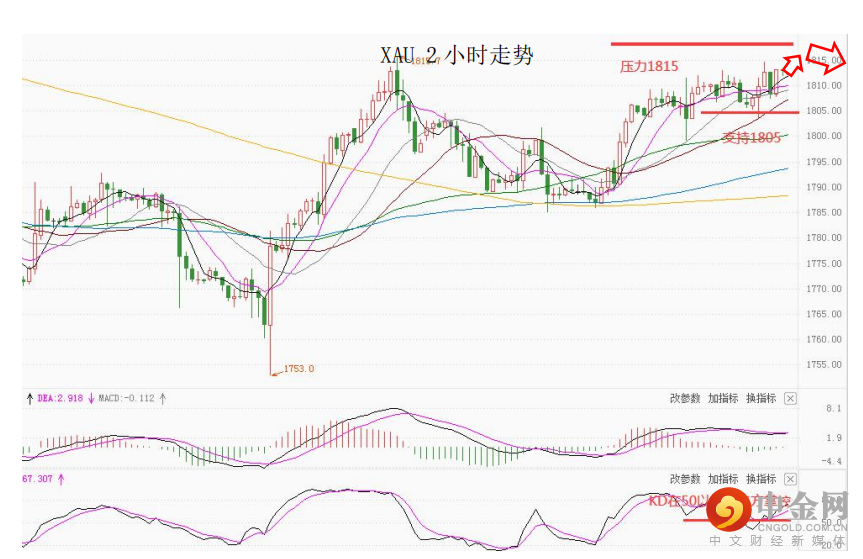Click the 1805.00 price axis label

pyautogui.click(x=824, y=111)
